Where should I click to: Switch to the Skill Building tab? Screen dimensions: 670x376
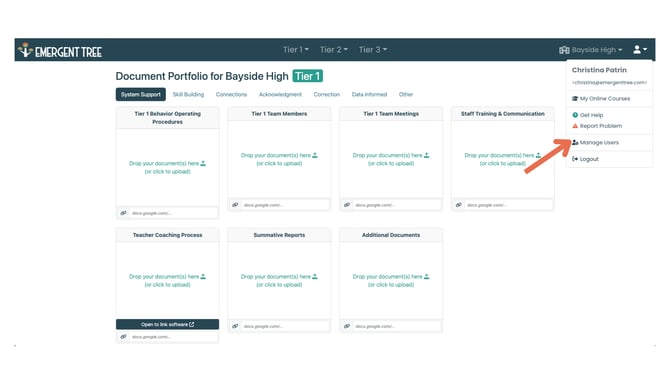(188, 94)
